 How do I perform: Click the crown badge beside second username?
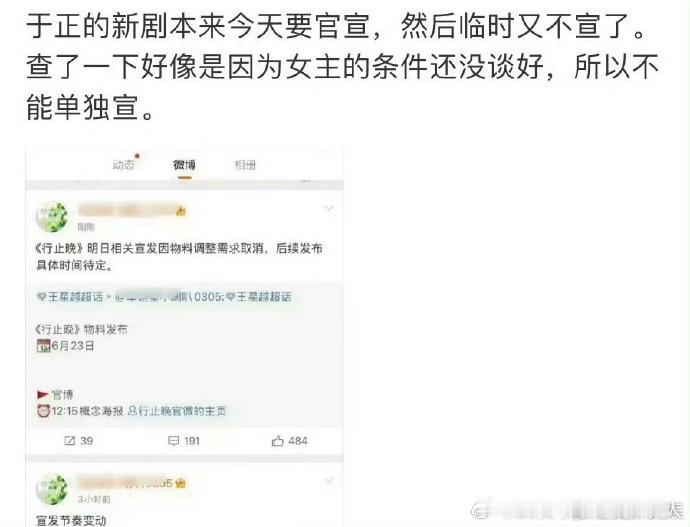click(x=180, y=484)
